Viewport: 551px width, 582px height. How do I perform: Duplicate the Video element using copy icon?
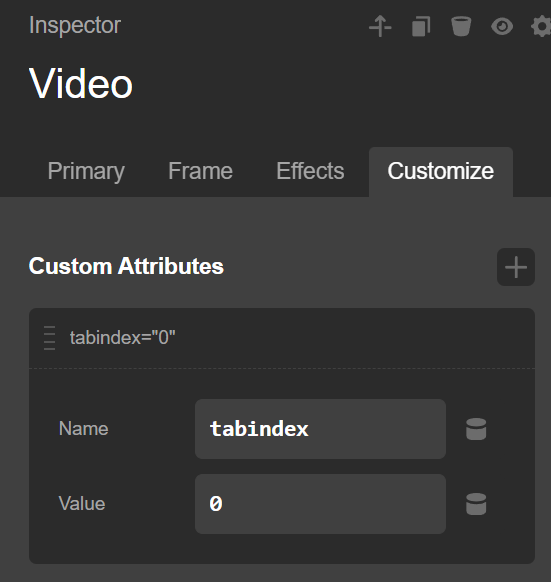click(x=421, y=26)
